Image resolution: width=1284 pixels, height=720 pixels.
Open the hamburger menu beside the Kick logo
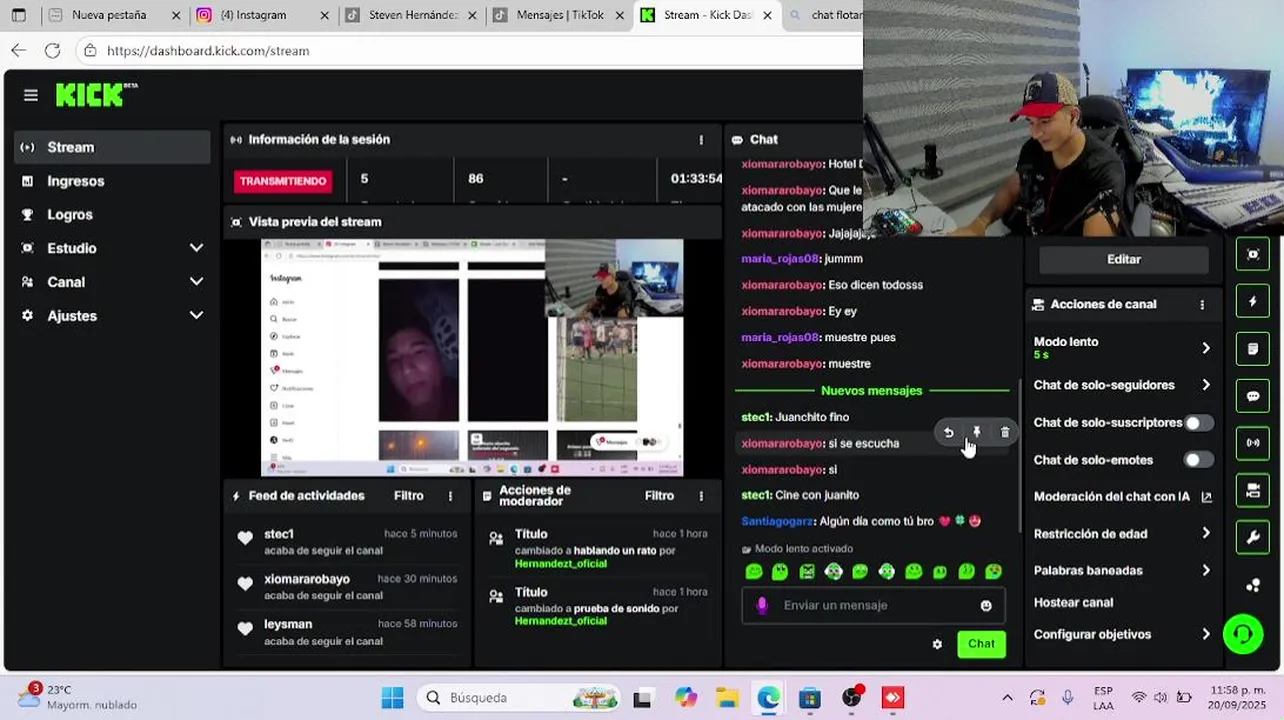[x=31, y=95]
